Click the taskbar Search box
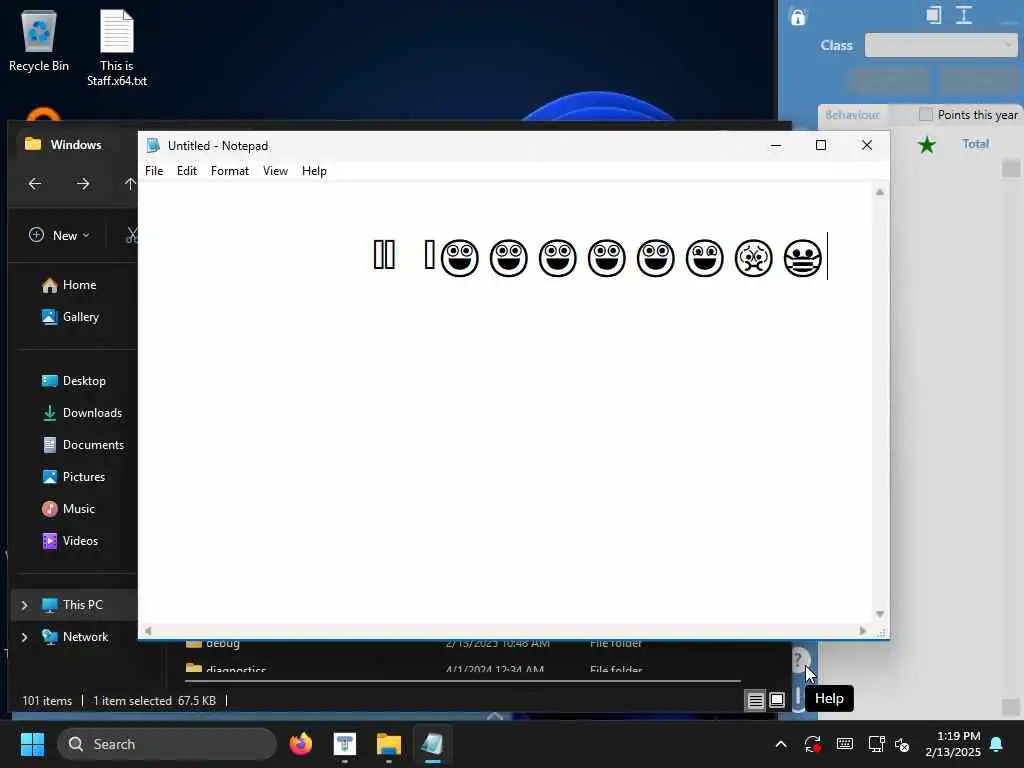1024x768 pixels. coord(167,744)
